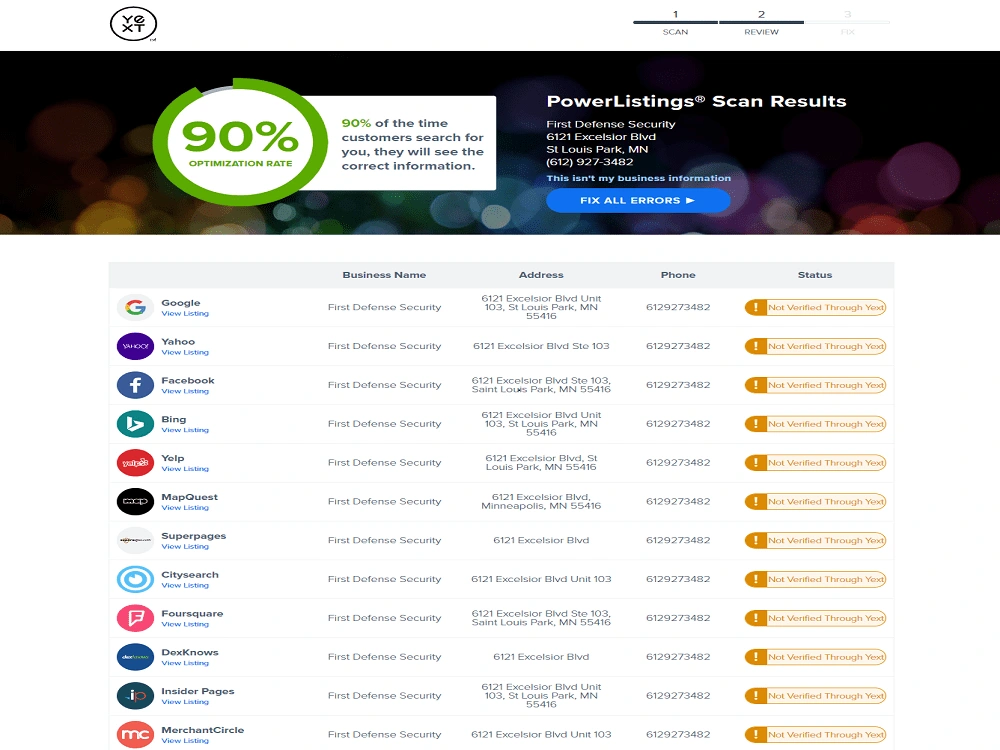Click the Address column header

click(x=541, y=275)
